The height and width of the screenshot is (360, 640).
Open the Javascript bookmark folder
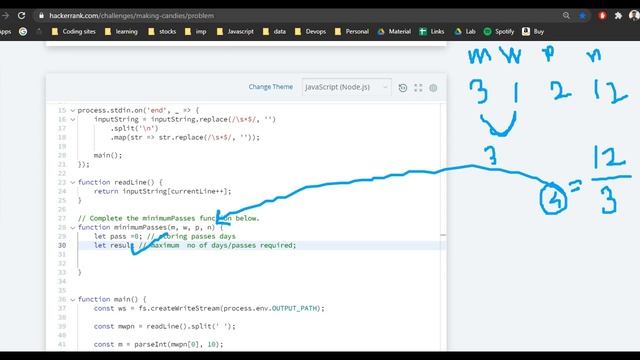pos(235,31)
